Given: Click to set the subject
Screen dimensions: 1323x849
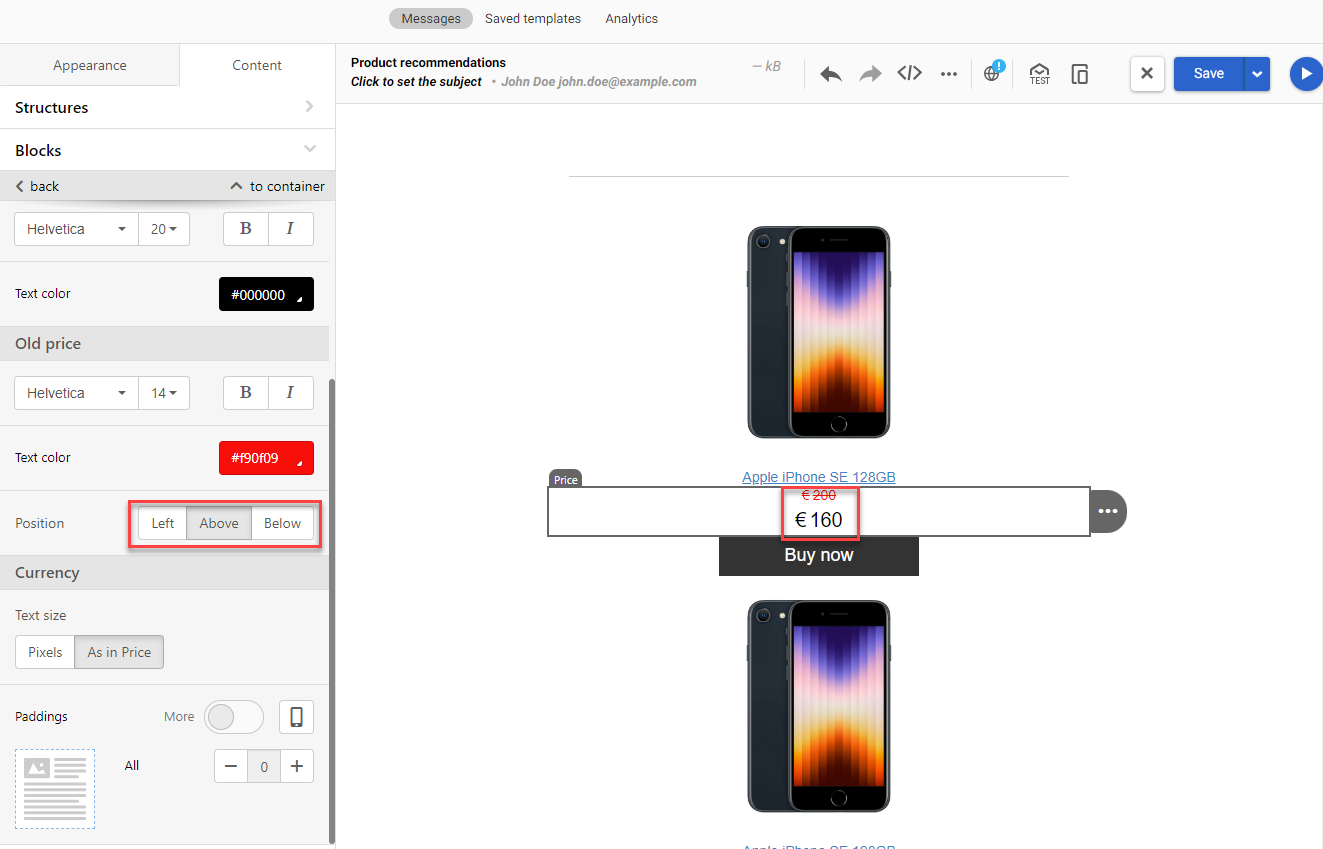Looking at the screenshot, I should pos(416,81).
